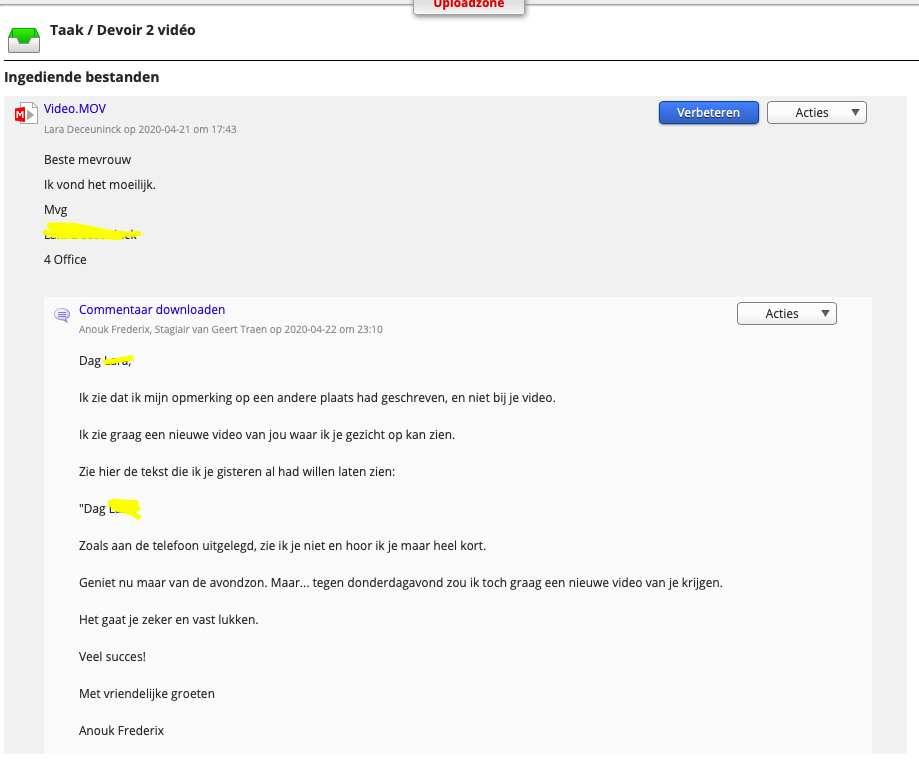Image resolution: width=919 pixels, height=764 pixels.
Task: Expand the Acties dropdown in the comment
Action: click(x=786, y=314)
